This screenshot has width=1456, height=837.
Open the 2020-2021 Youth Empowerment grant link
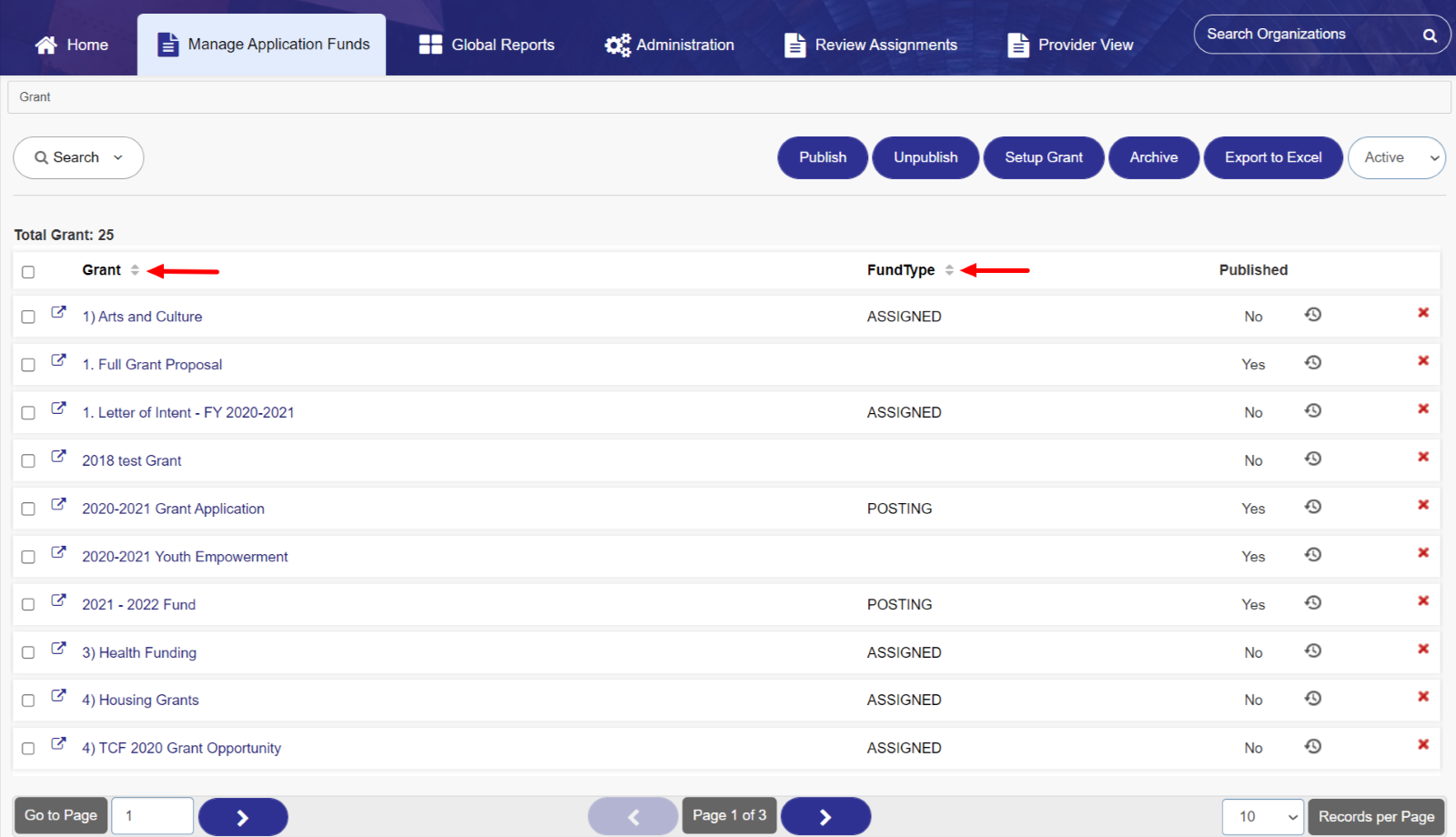(x=185, y=557)
